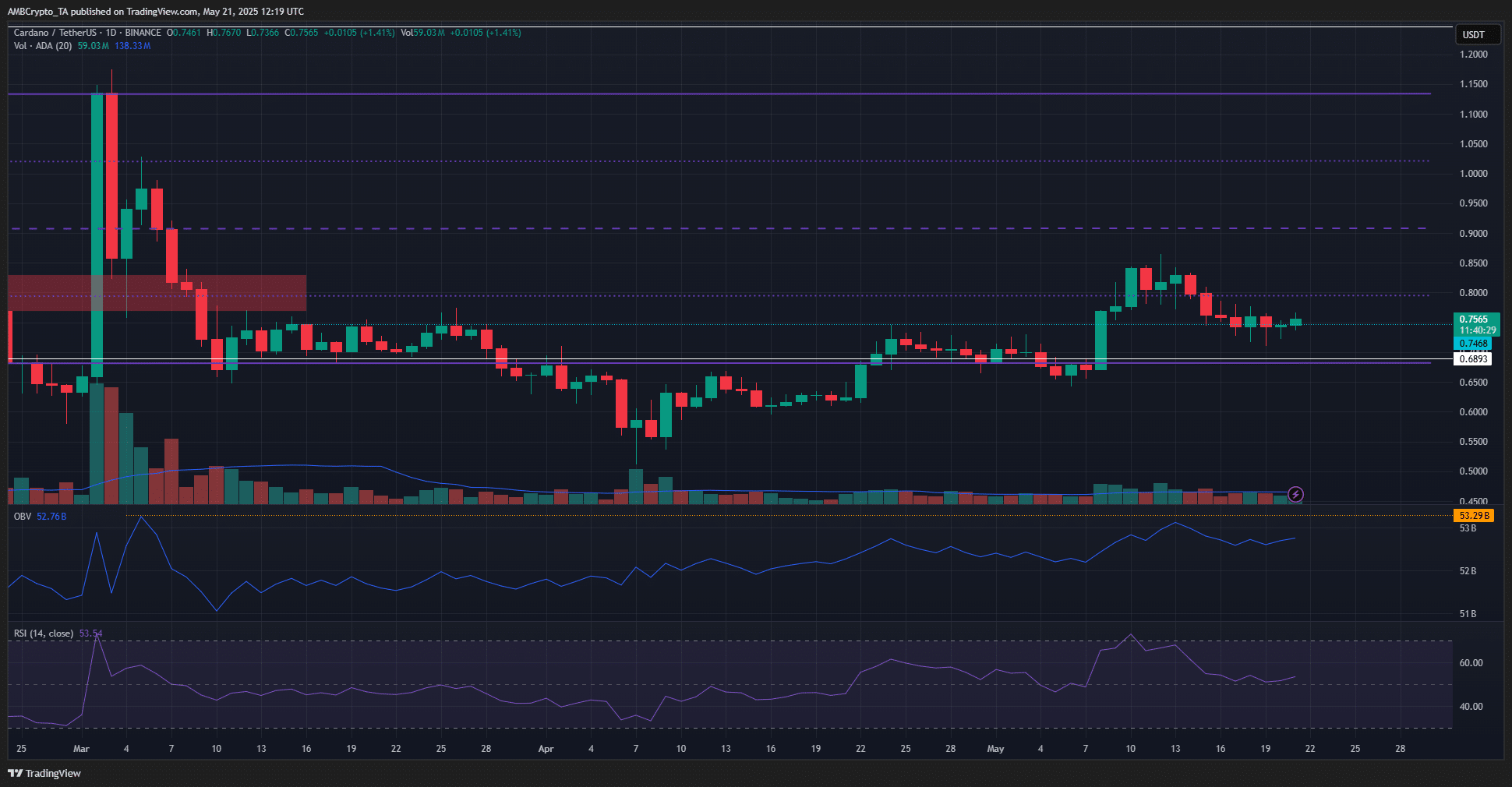Click the orange 53.29B OBV value label

[x=1473, y=516]
